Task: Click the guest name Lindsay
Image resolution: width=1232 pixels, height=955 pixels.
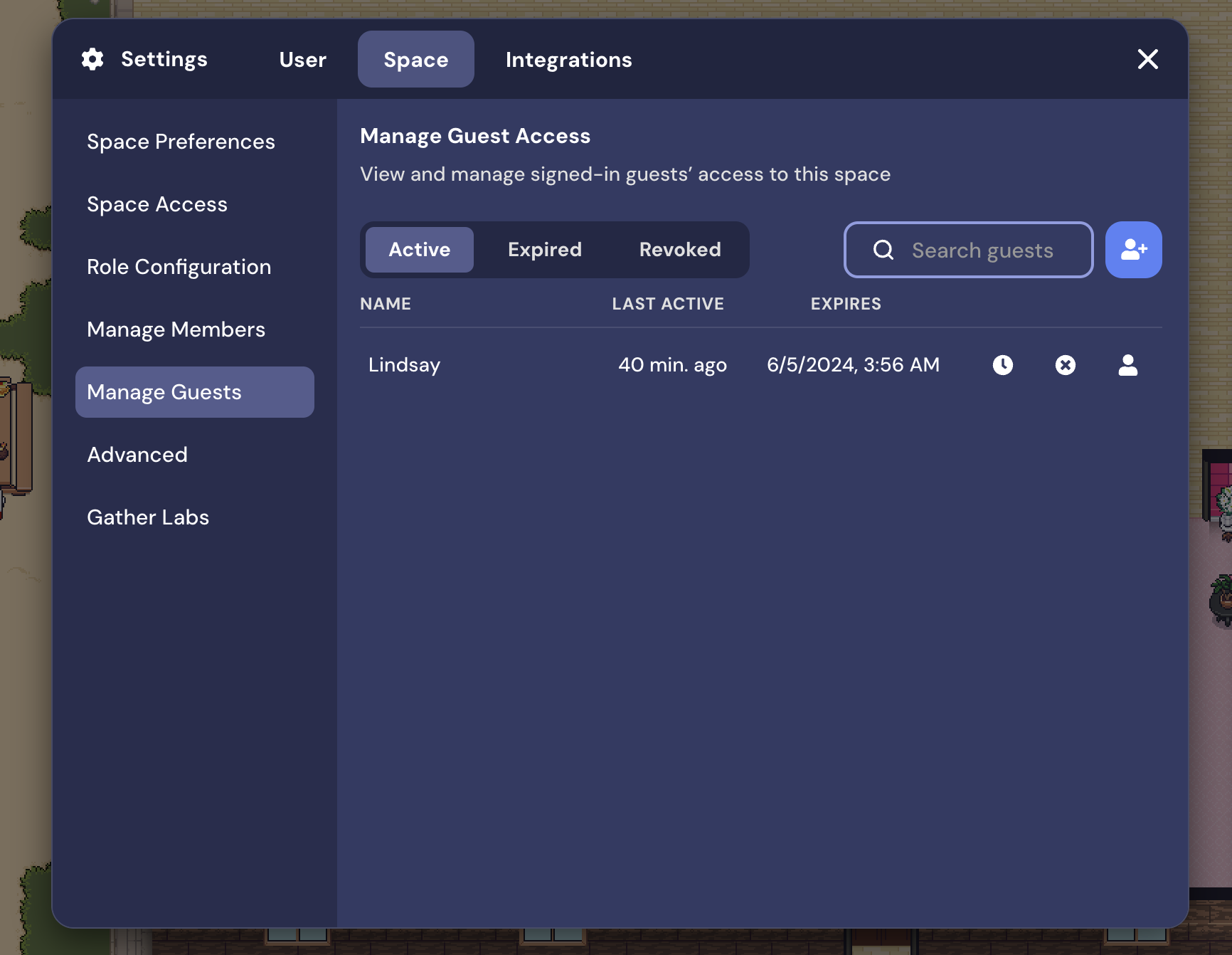Action: tap(404, 365)
